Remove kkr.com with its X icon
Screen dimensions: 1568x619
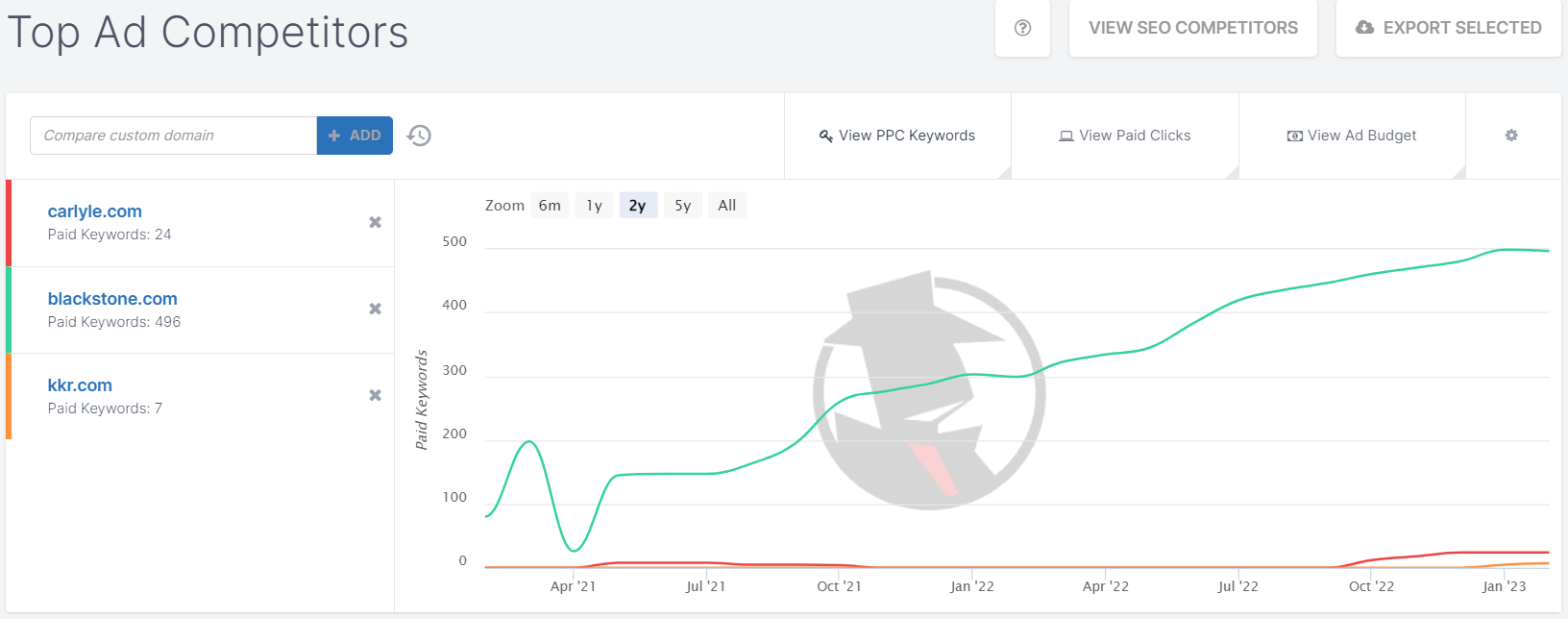click(376, 395)
